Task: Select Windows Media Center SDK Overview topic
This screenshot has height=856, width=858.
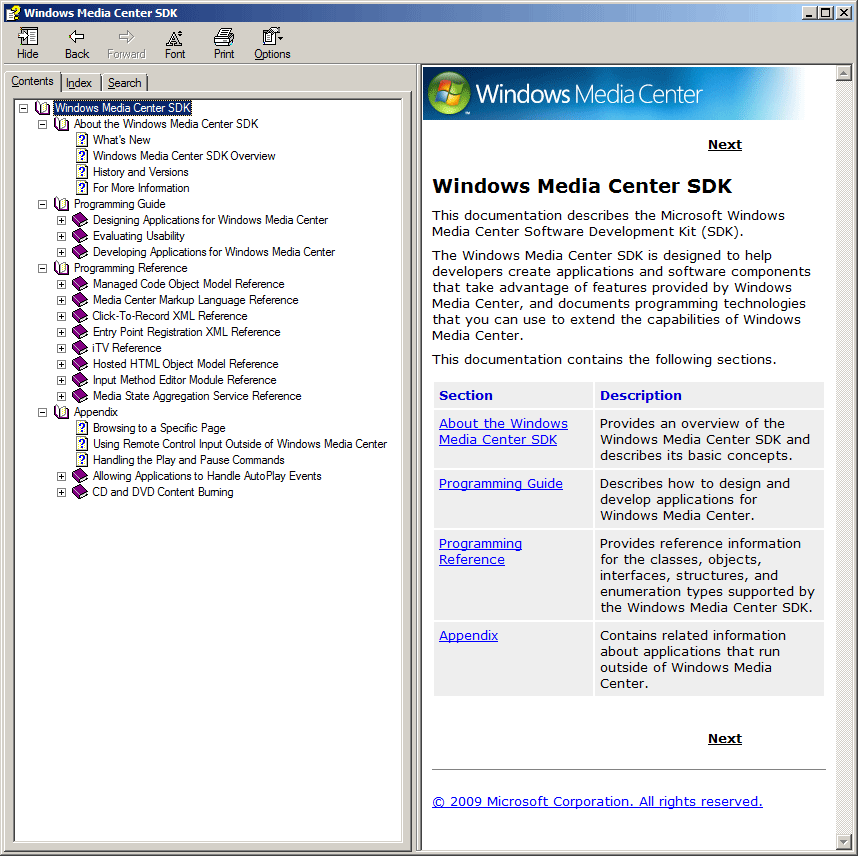Action: click(184, 156)
